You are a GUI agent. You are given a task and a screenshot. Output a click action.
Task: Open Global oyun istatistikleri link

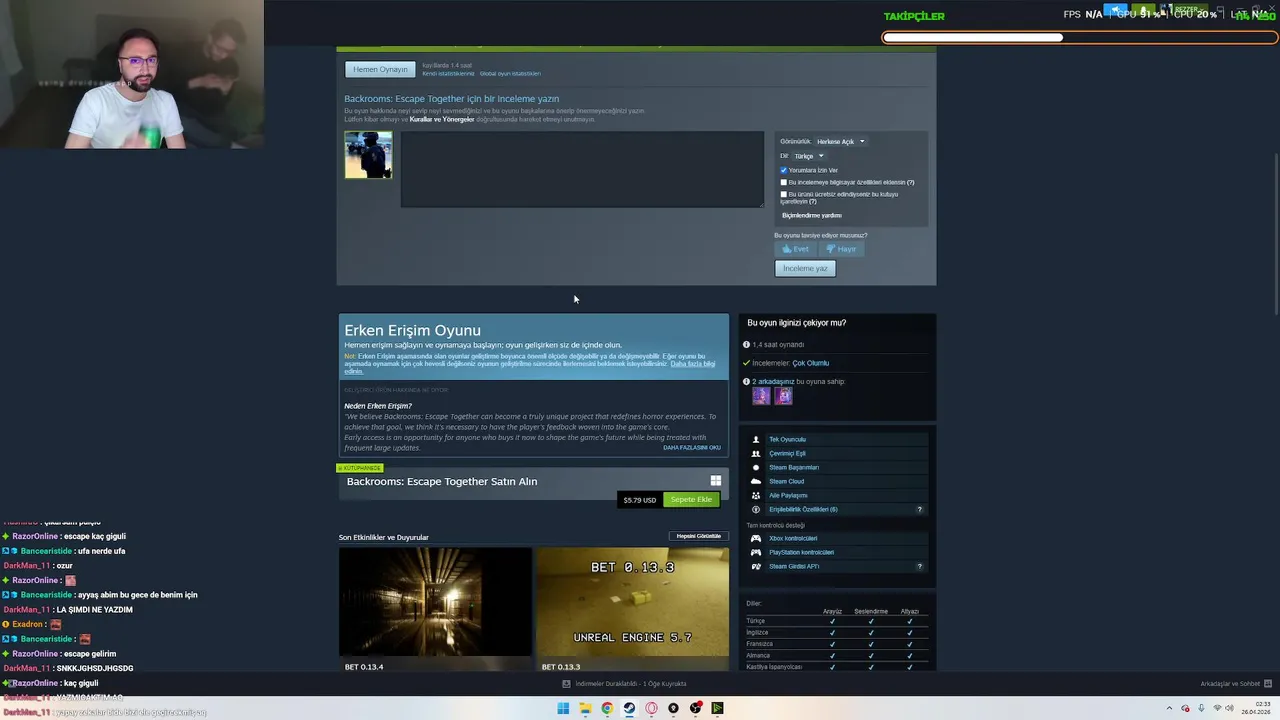(x=510, y=73)
